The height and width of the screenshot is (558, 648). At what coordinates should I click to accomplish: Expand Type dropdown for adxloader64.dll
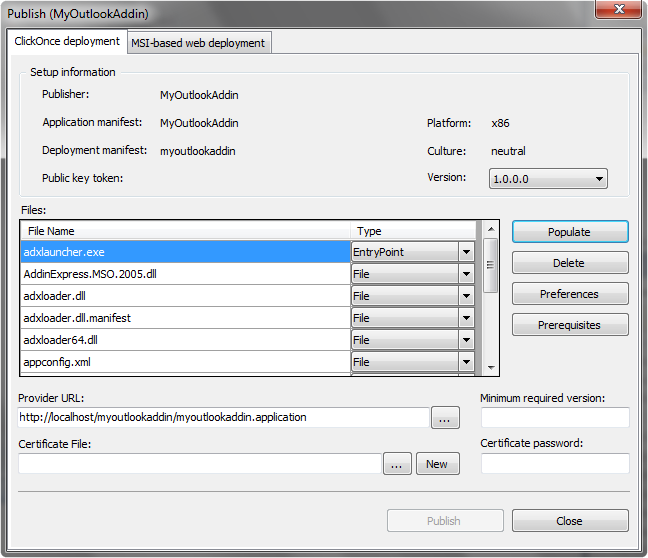click(467, 340)
